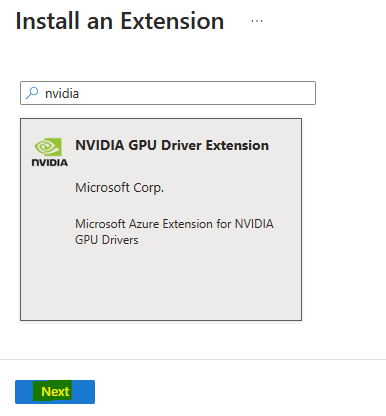Screen dimensions: 386x416
Task: Click the Next button
Action: point(55,392)
